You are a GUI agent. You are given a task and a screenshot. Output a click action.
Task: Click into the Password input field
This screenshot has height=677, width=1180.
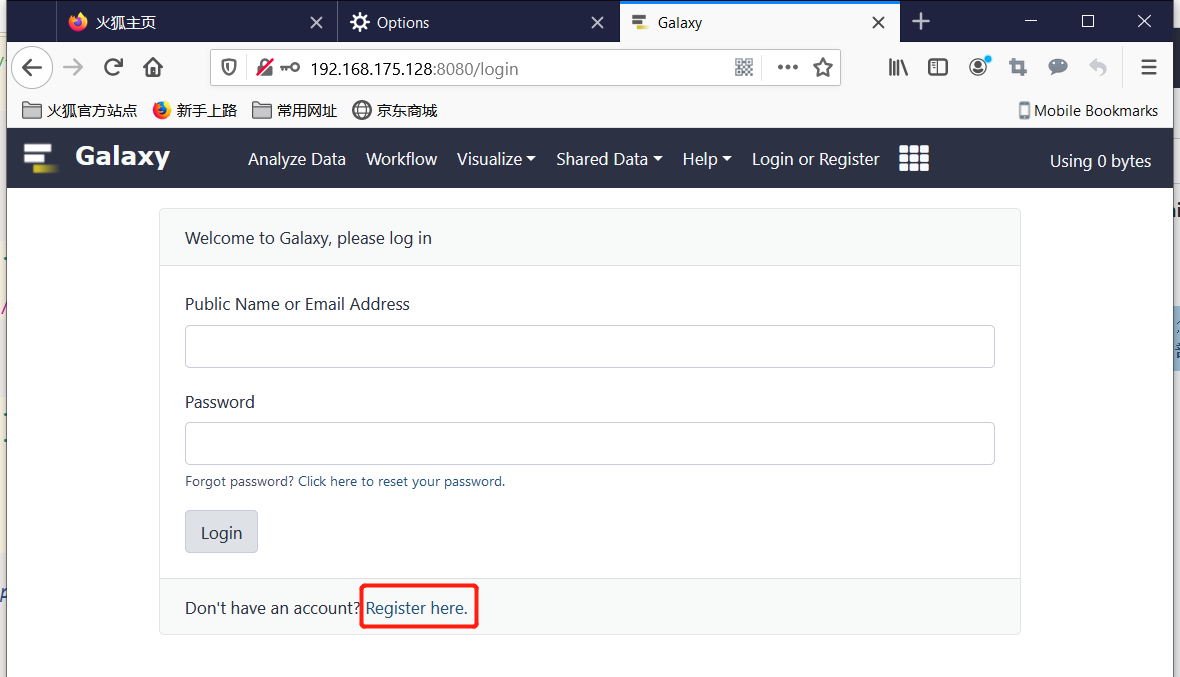tap(589, 443)
